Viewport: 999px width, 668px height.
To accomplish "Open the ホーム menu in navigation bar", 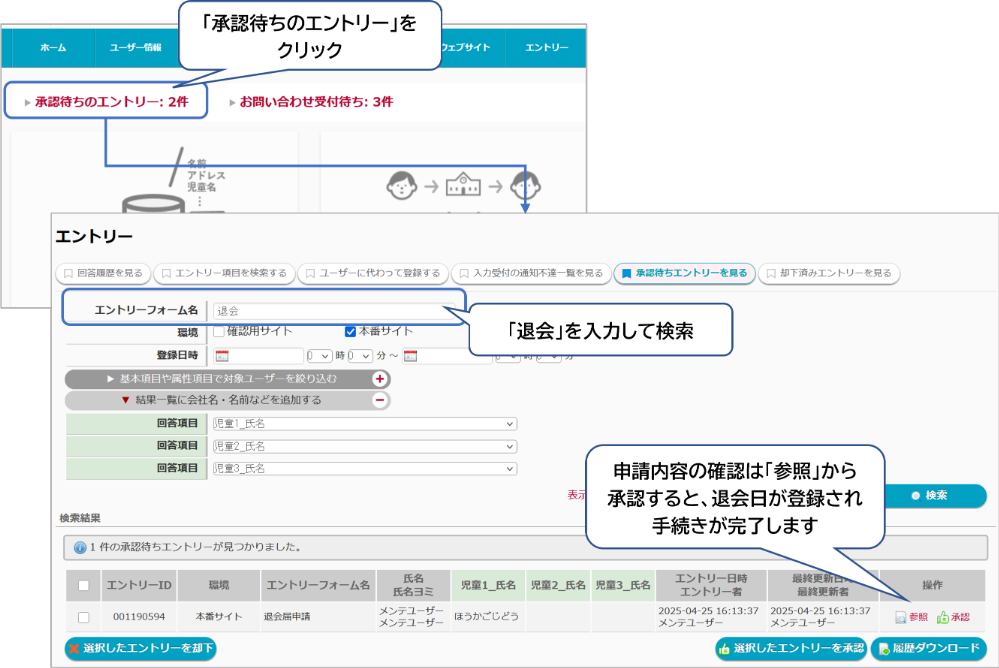I will click(x=53, y=48).
